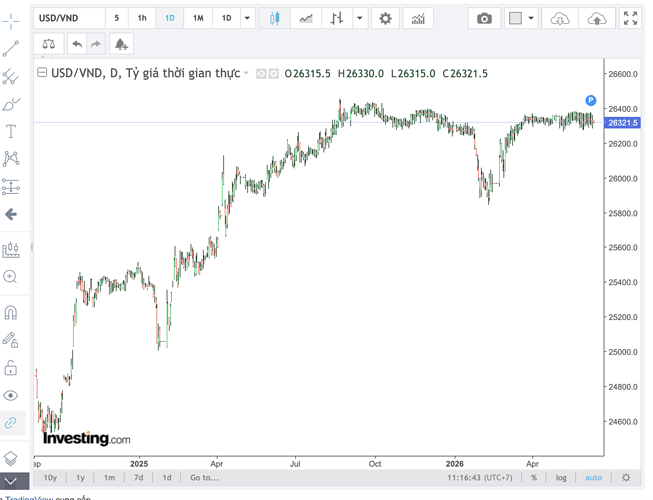Set range to 10y
This screenshot has width=653, height=500.
pyautogui.click(x=50, y=478)
